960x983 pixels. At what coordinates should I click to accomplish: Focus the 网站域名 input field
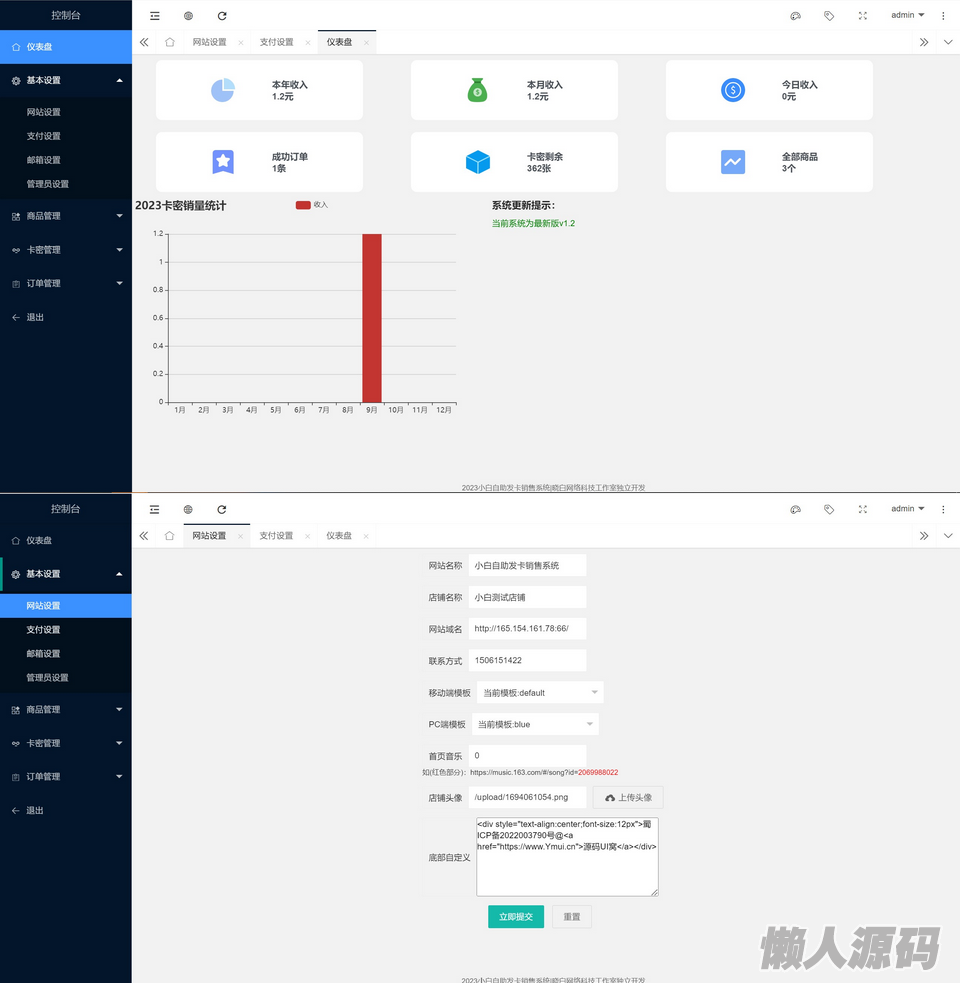(x=527, y=628)
